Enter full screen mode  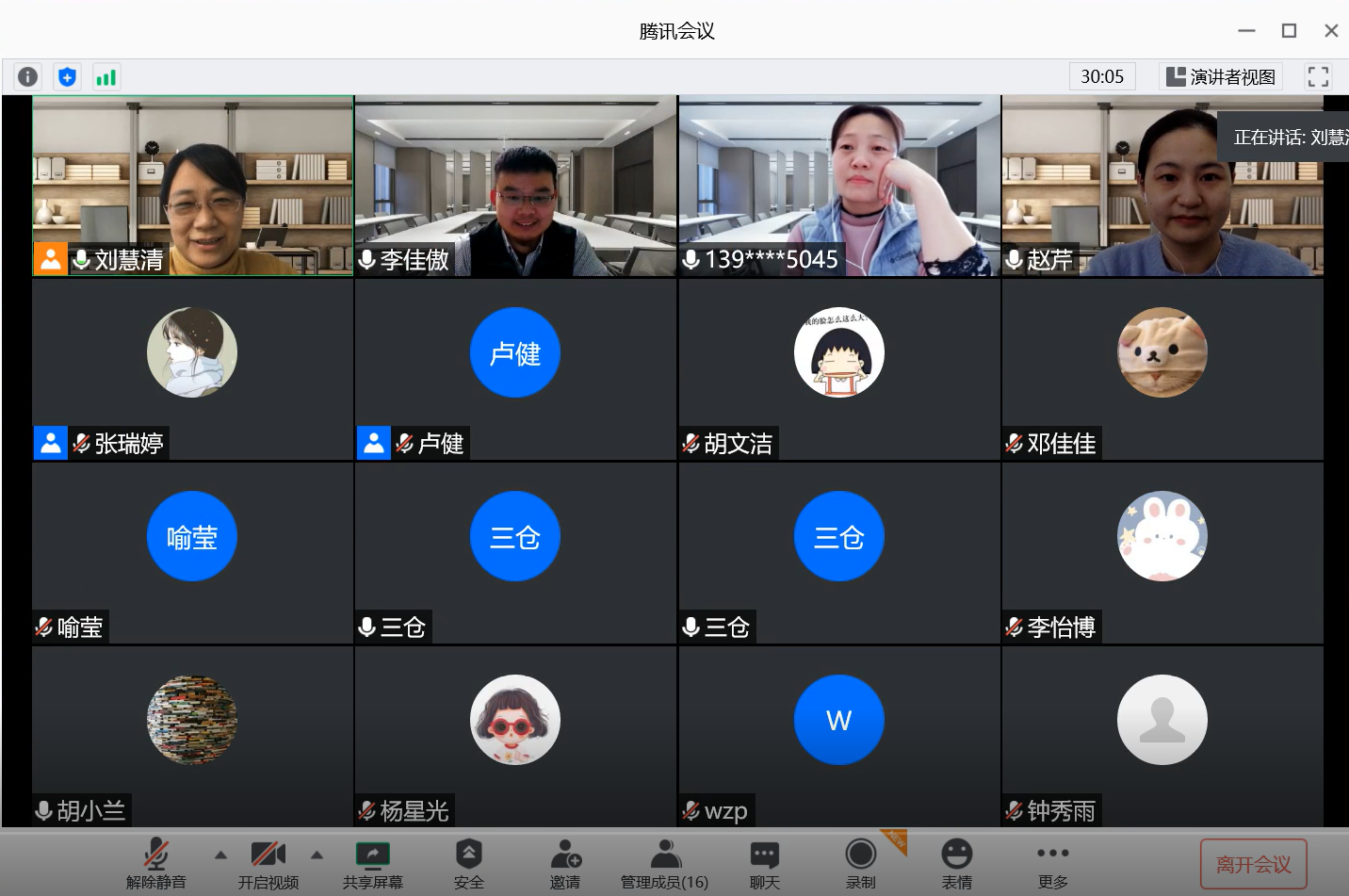1318,77
